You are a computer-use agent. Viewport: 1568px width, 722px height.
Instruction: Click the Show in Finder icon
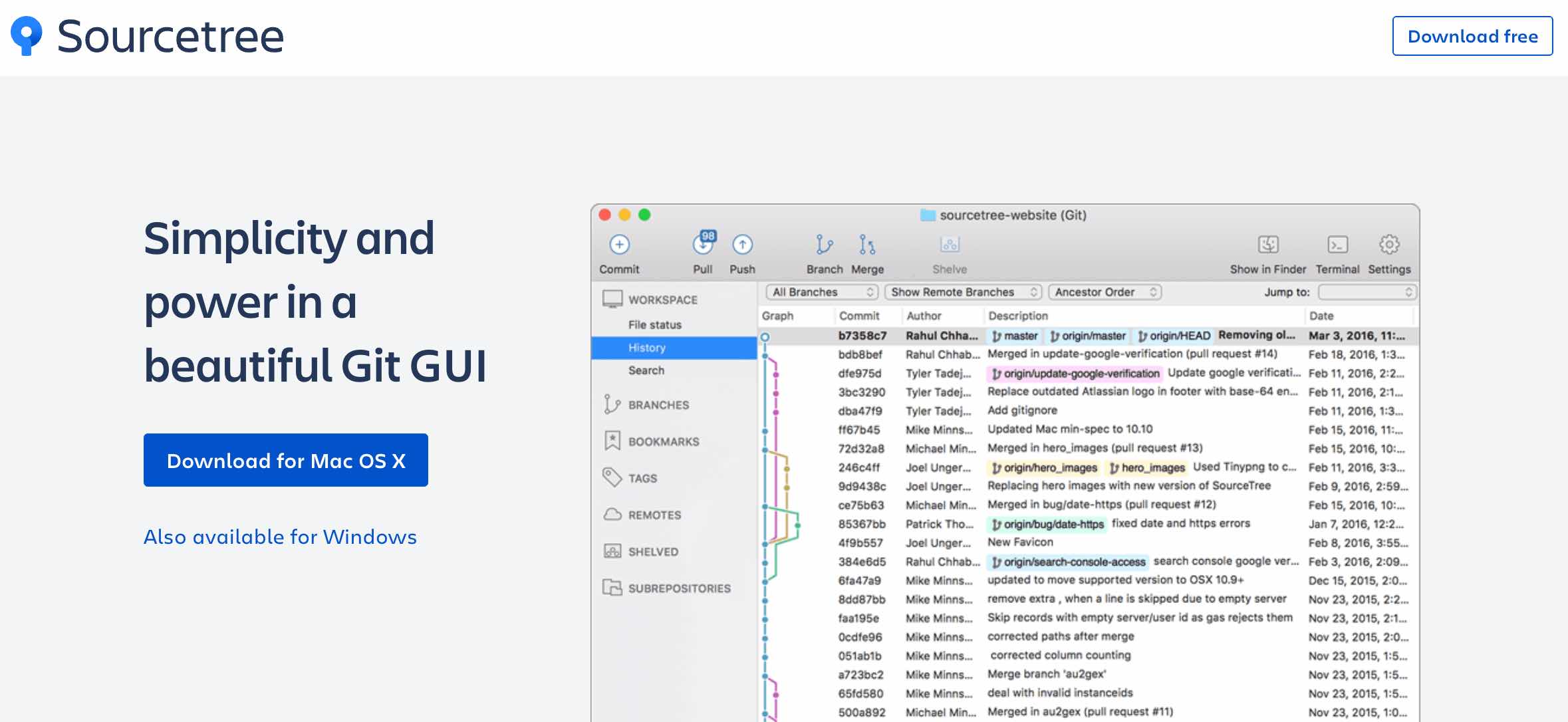point(1268,245)
